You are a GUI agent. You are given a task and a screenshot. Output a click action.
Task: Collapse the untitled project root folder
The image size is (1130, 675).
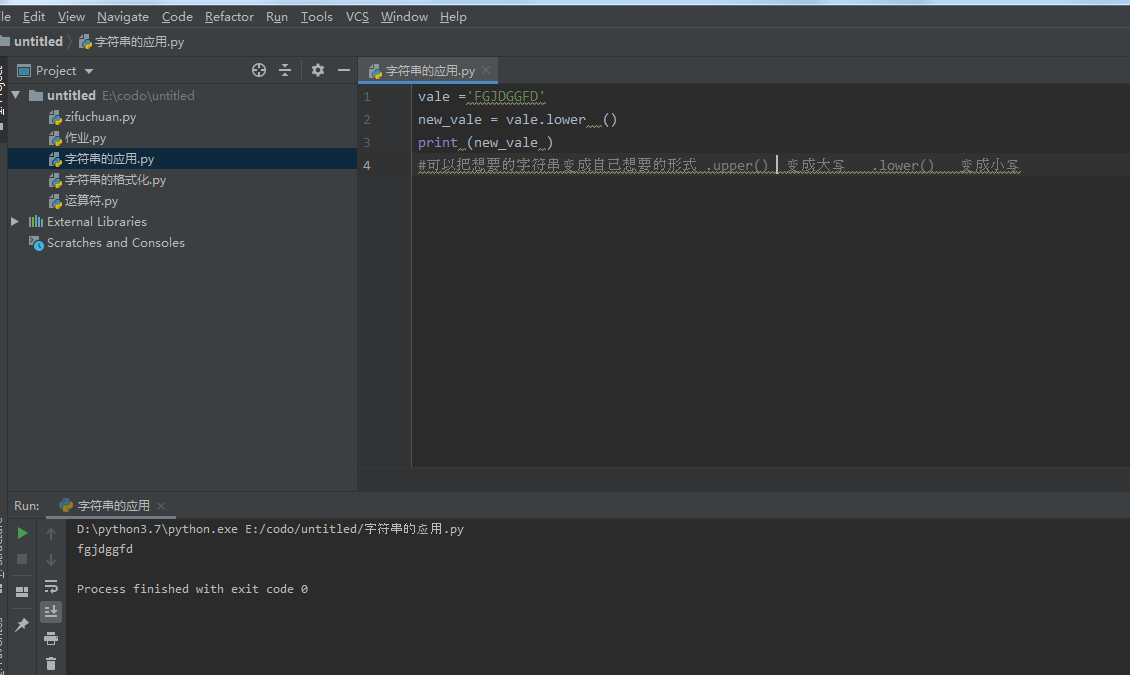[16, 95]
